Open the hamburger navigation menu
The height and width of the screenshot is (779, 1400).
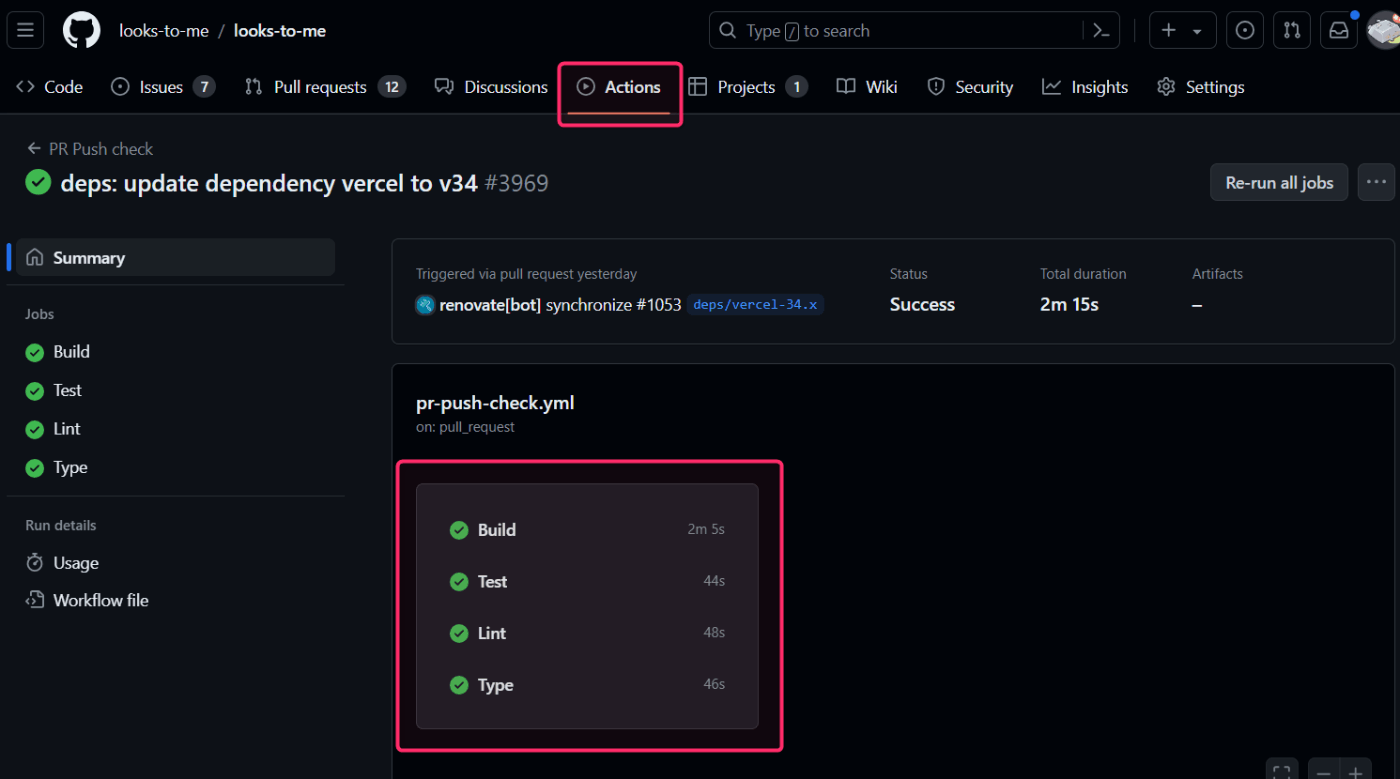pos(26,31)
